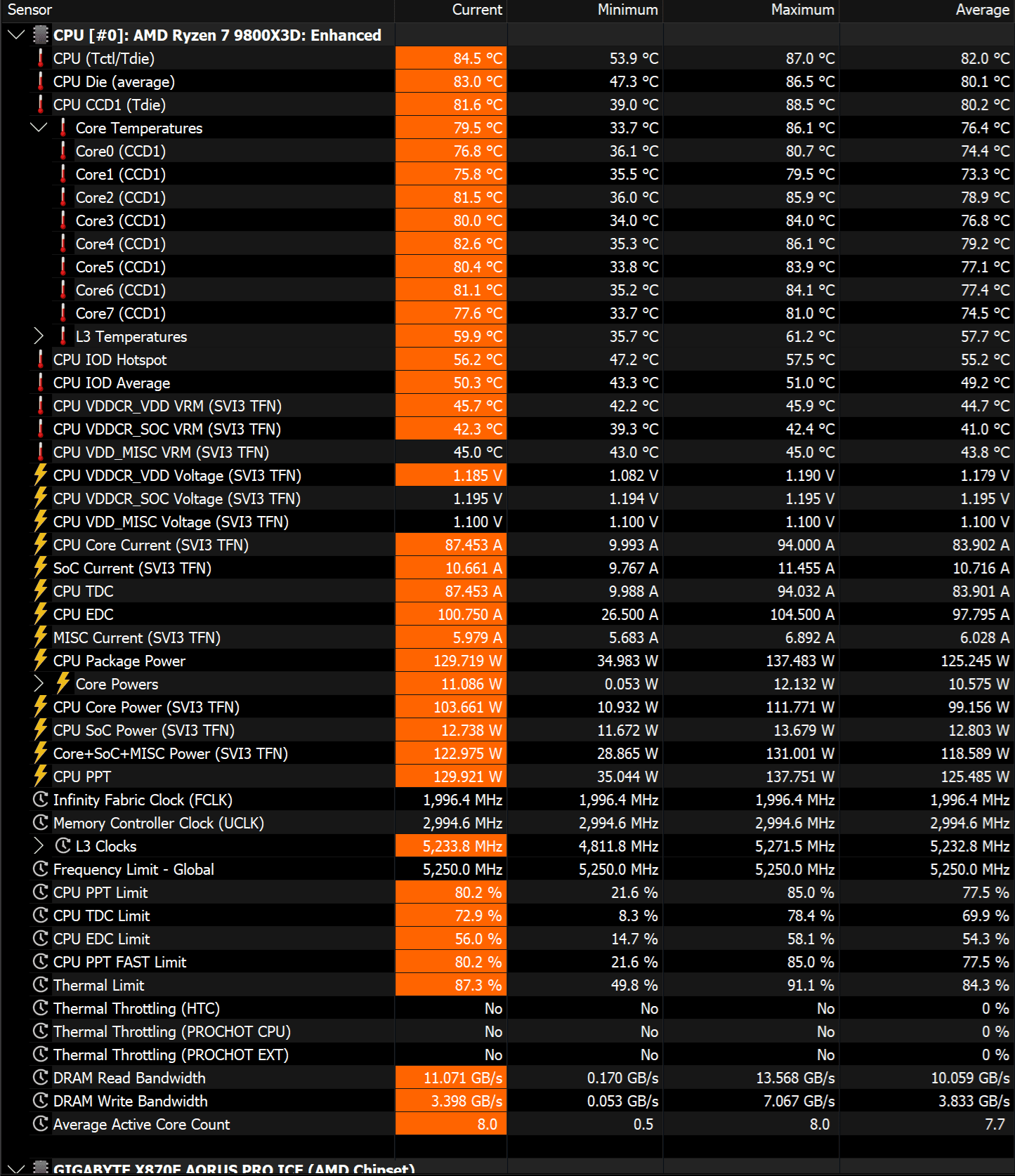Expand the L3 Clocks subtree

tap(39, 846)
